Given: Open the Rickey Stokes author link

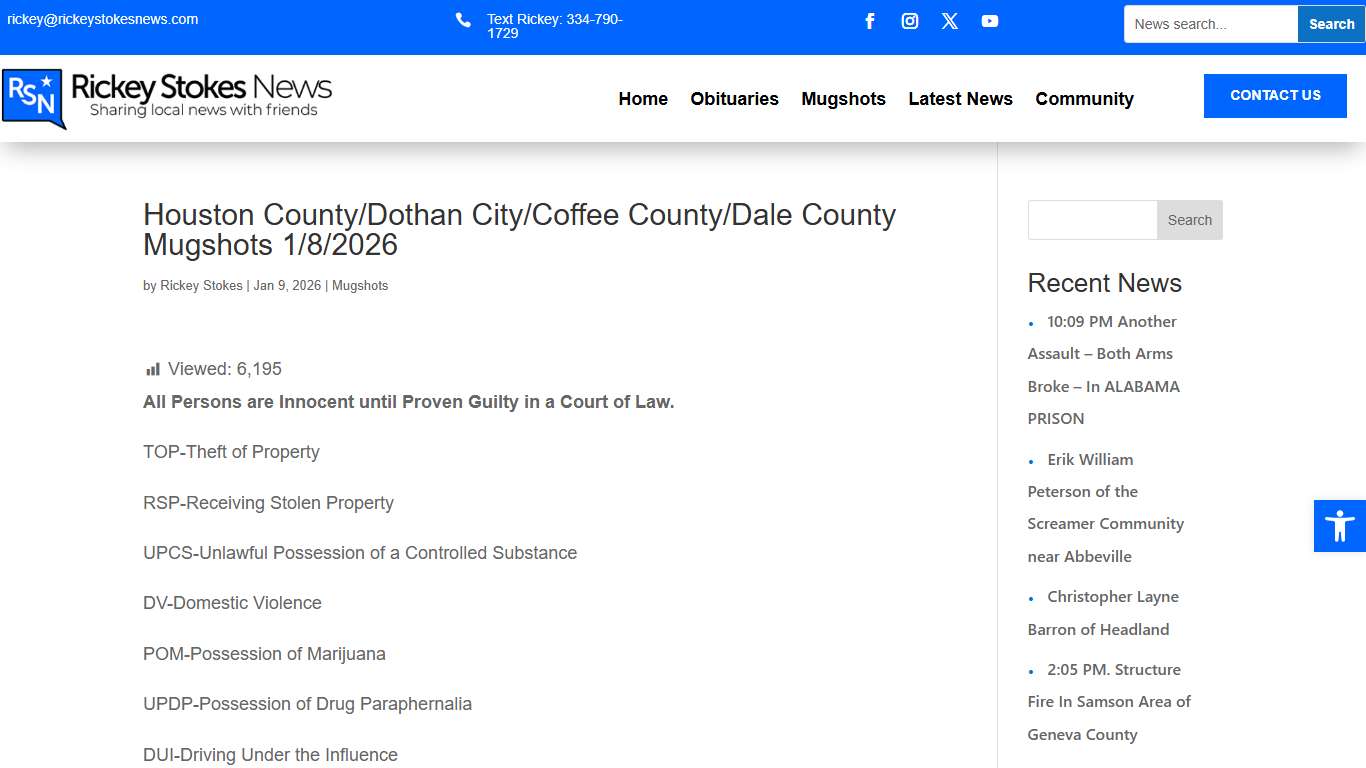Looking at the screenshot, I should [x=201, y=285].
